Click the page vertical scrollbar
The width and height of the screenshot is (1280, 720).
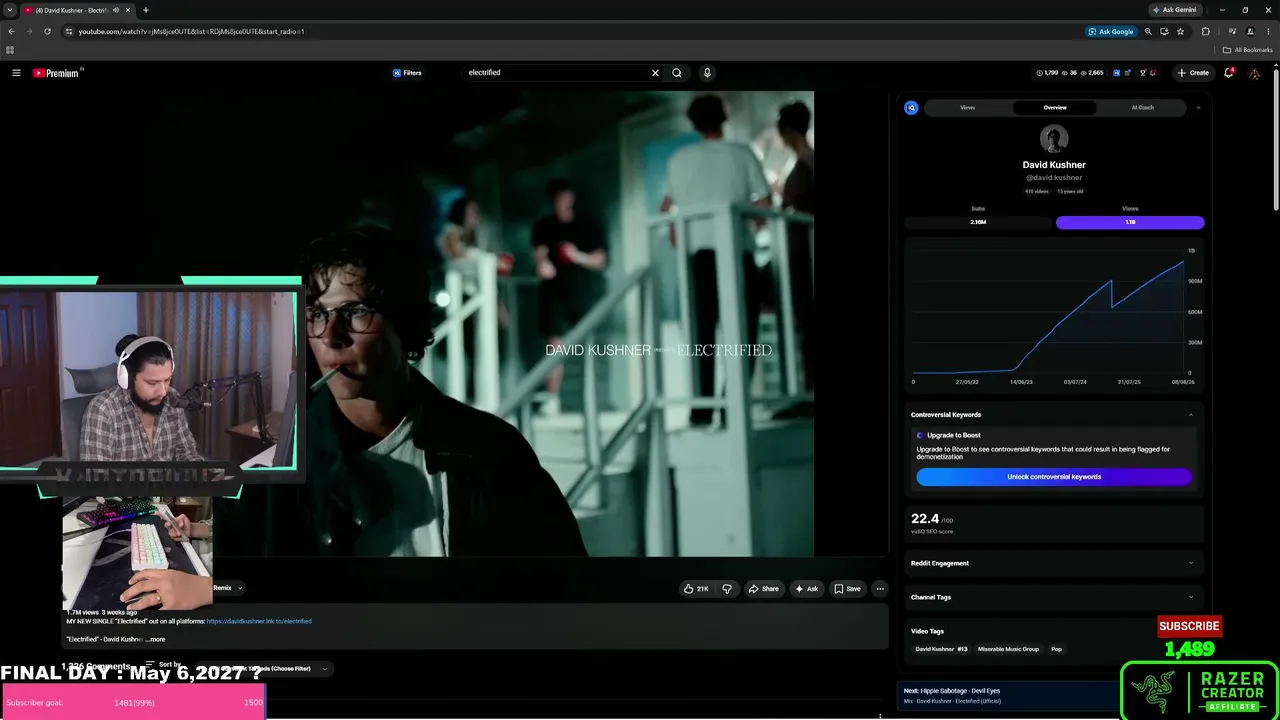tap(1276, 140)
